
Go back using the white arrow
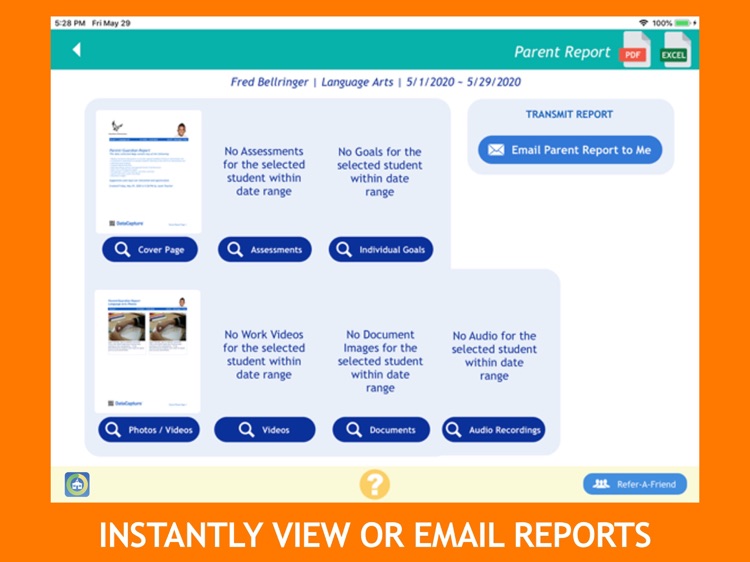coord(77,49)
